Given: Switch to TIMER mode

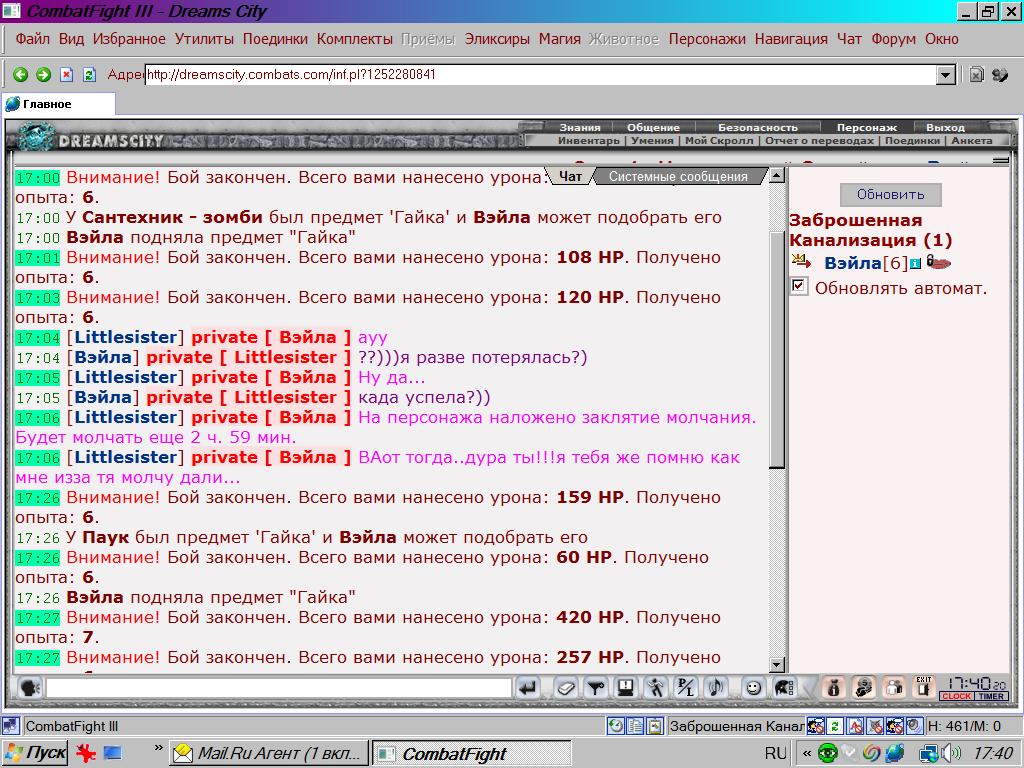Looking at the screenshot, I should [x=991, y=696].
